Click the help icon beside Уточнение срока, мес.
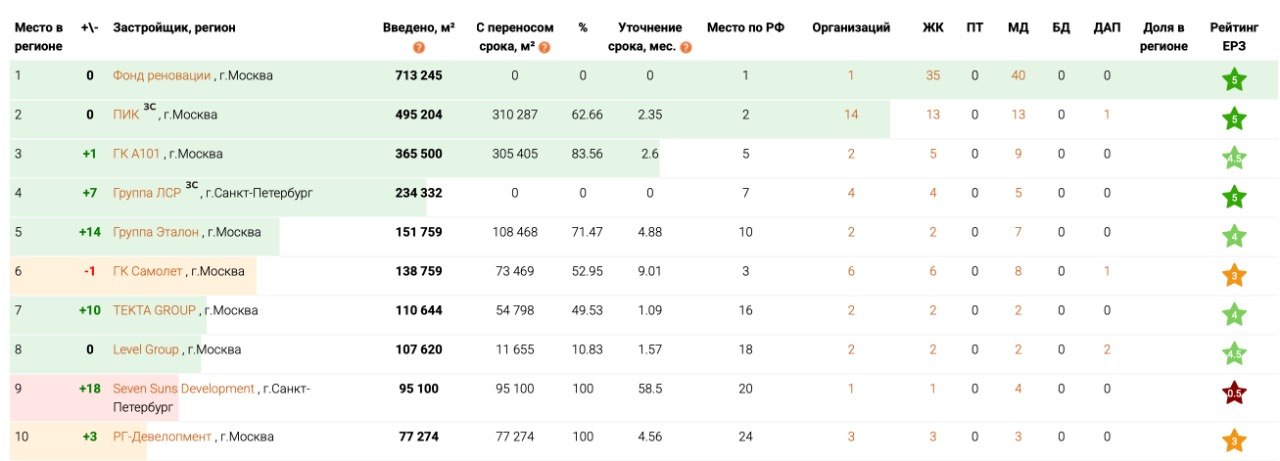 (685, 47)
